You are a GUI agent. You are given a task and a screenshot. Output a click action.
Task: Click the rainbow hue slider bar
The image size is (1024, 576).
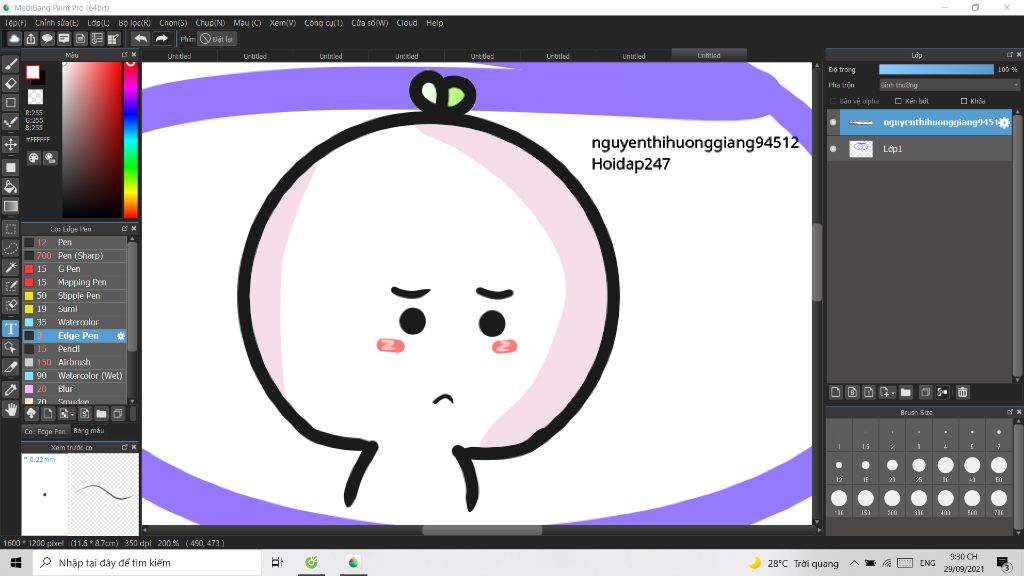pos(131,140)
